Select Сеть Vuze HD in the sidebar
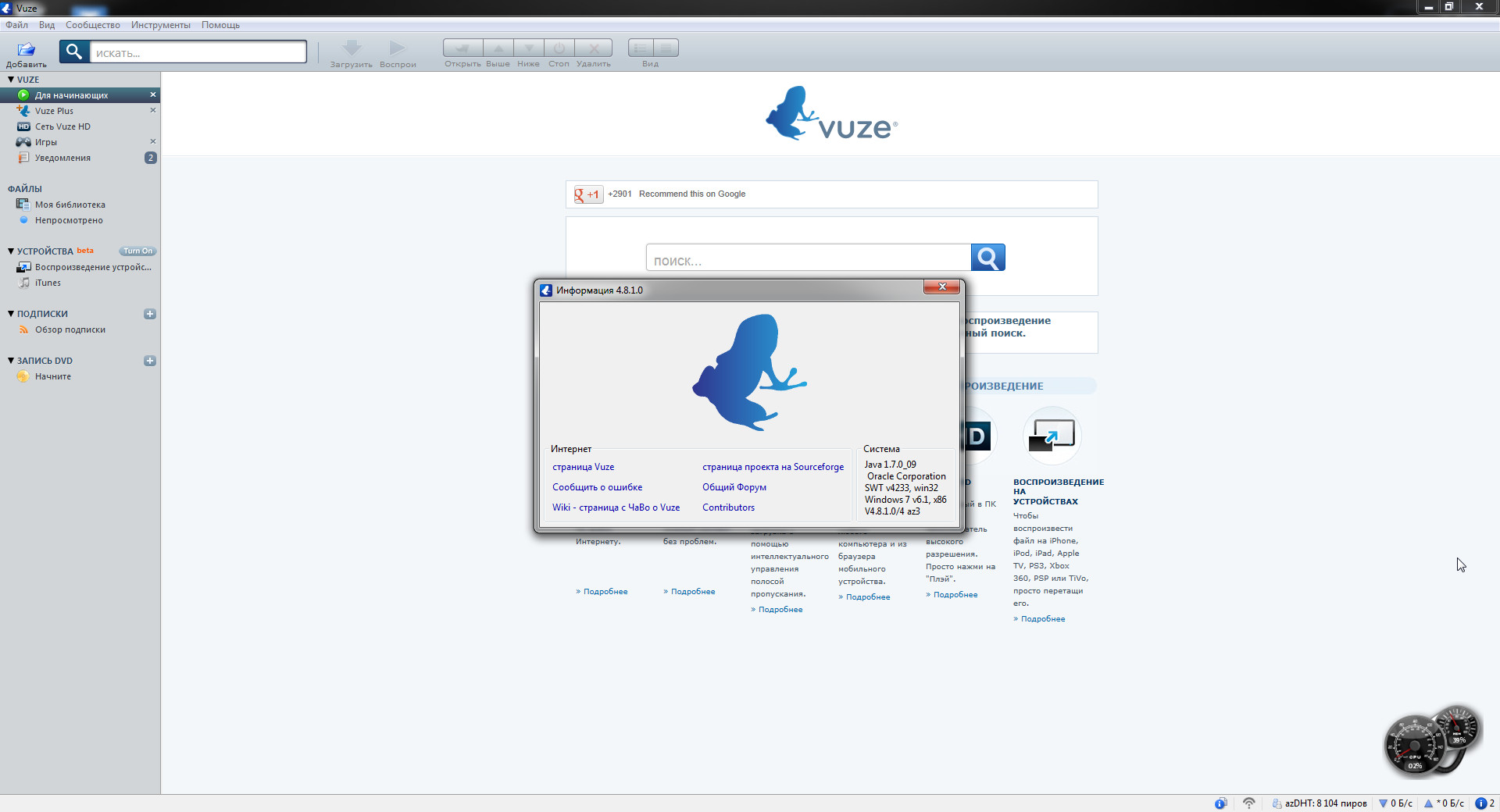1500x812 pixels. click(x=80, y=126)
